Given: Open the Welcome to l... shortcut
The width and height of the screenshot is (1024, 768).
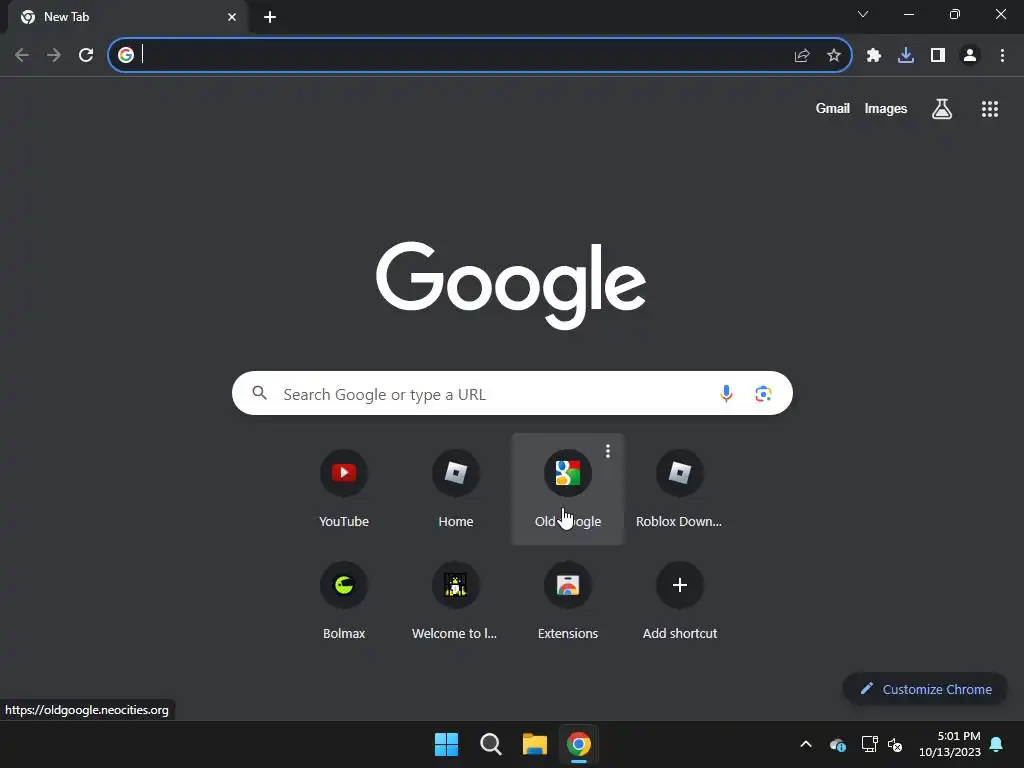Looking at the screenshot, I should (455, 600).
